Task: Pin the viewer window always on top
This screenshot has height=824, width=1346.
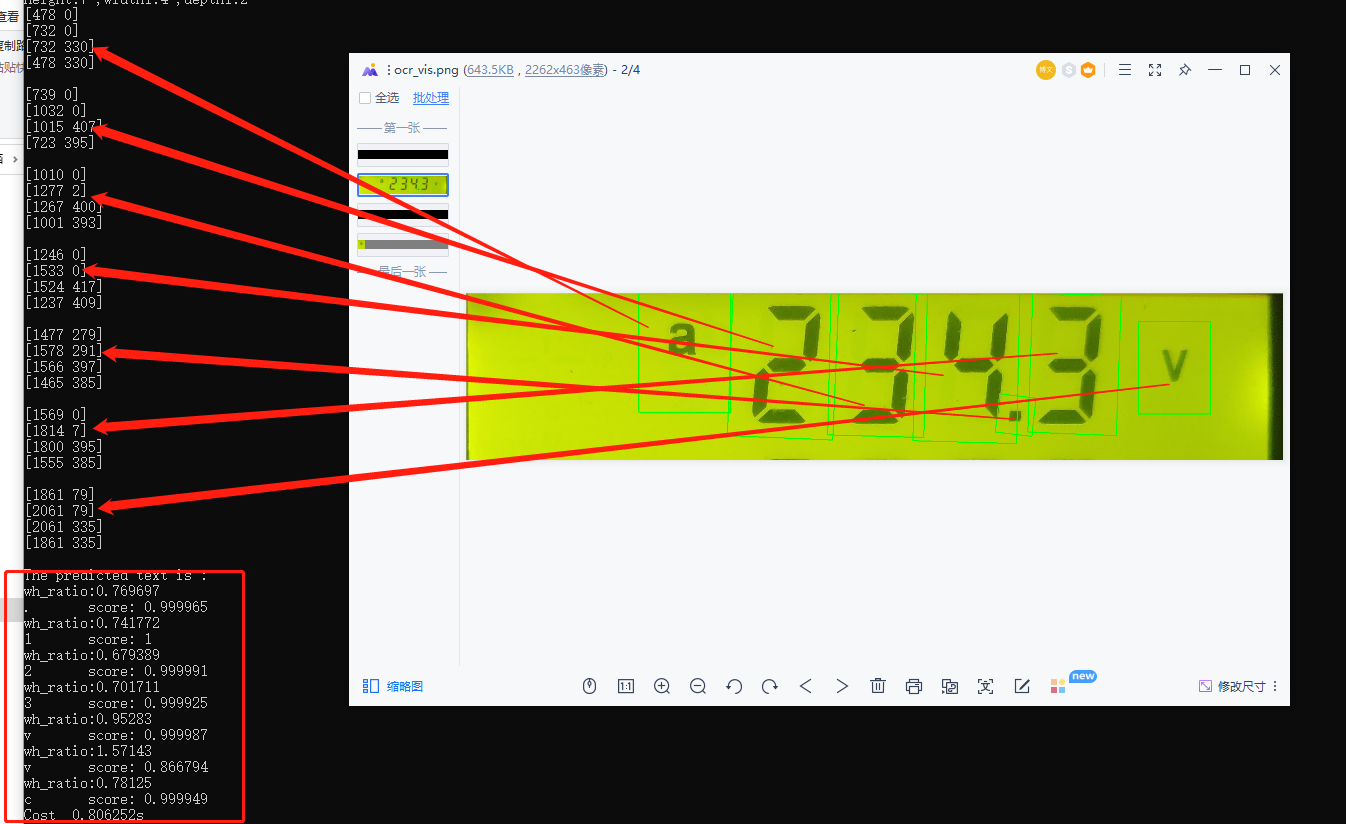Action: pos(1186,69)
